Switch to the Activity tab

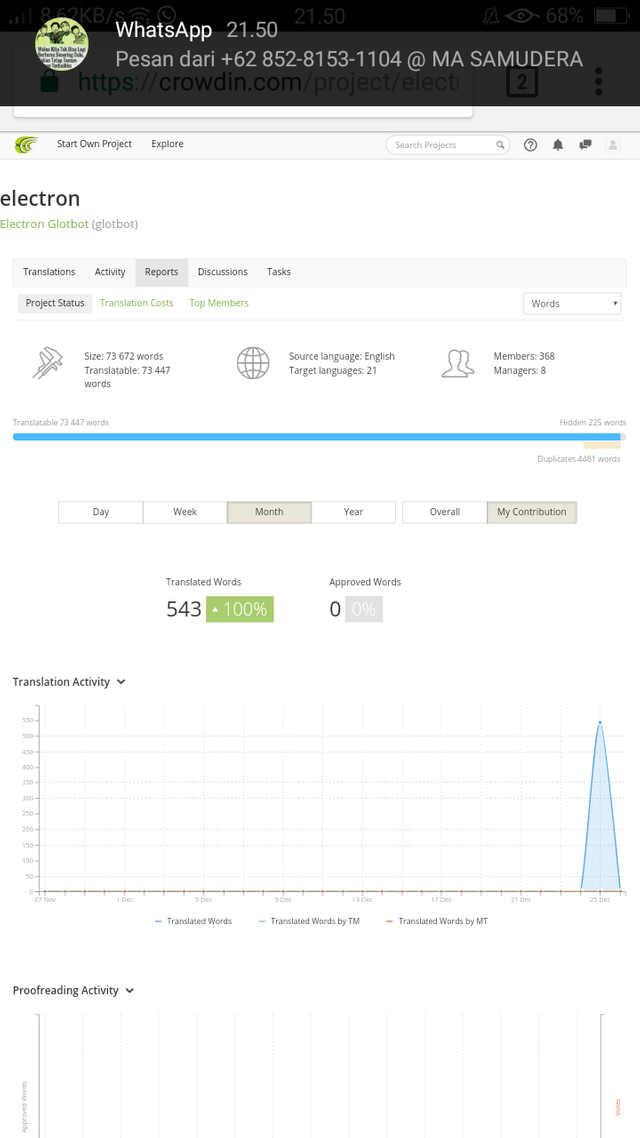pos(110,271)
